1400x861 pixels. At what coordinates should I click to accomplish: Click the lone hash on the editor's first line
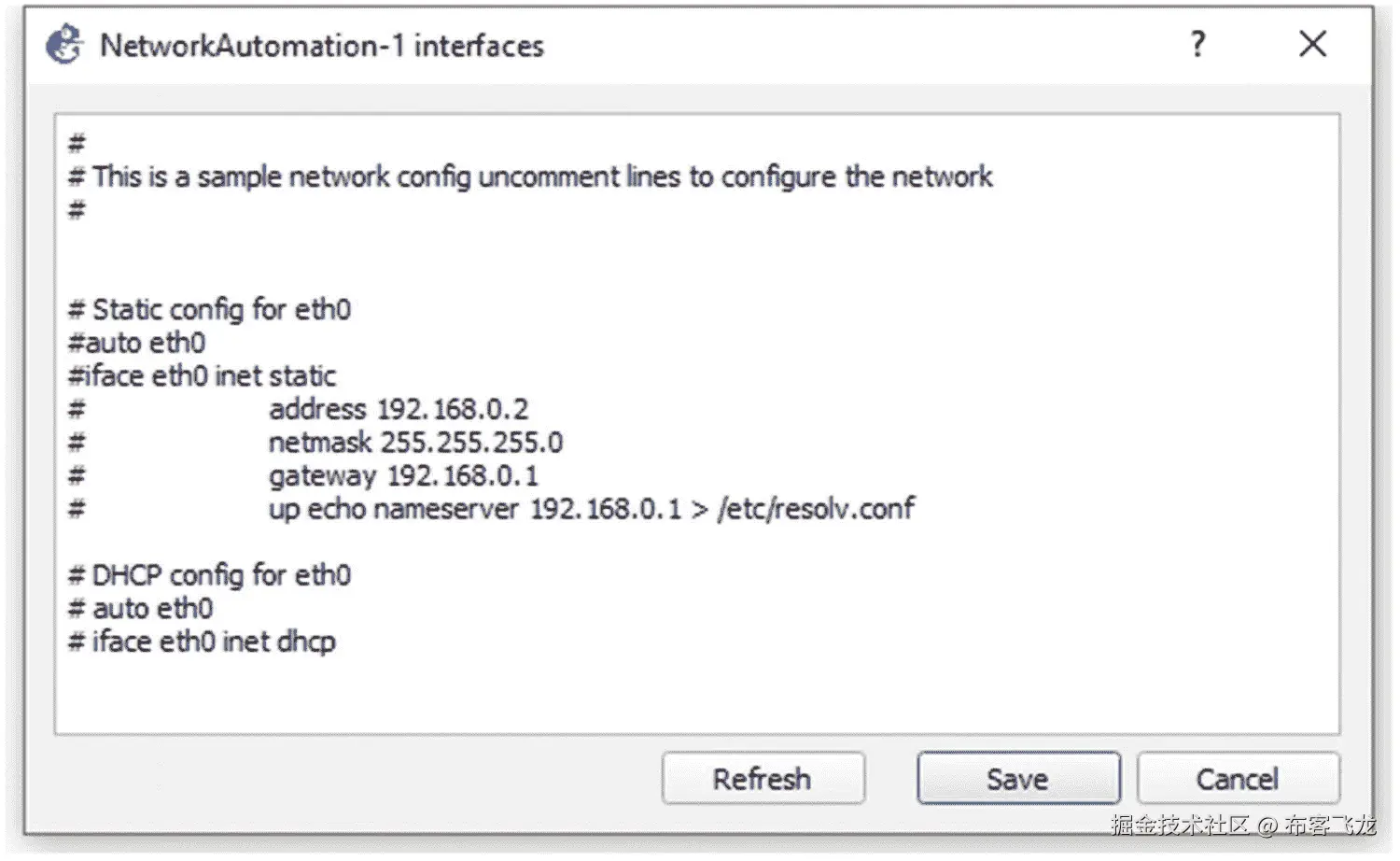77,143
